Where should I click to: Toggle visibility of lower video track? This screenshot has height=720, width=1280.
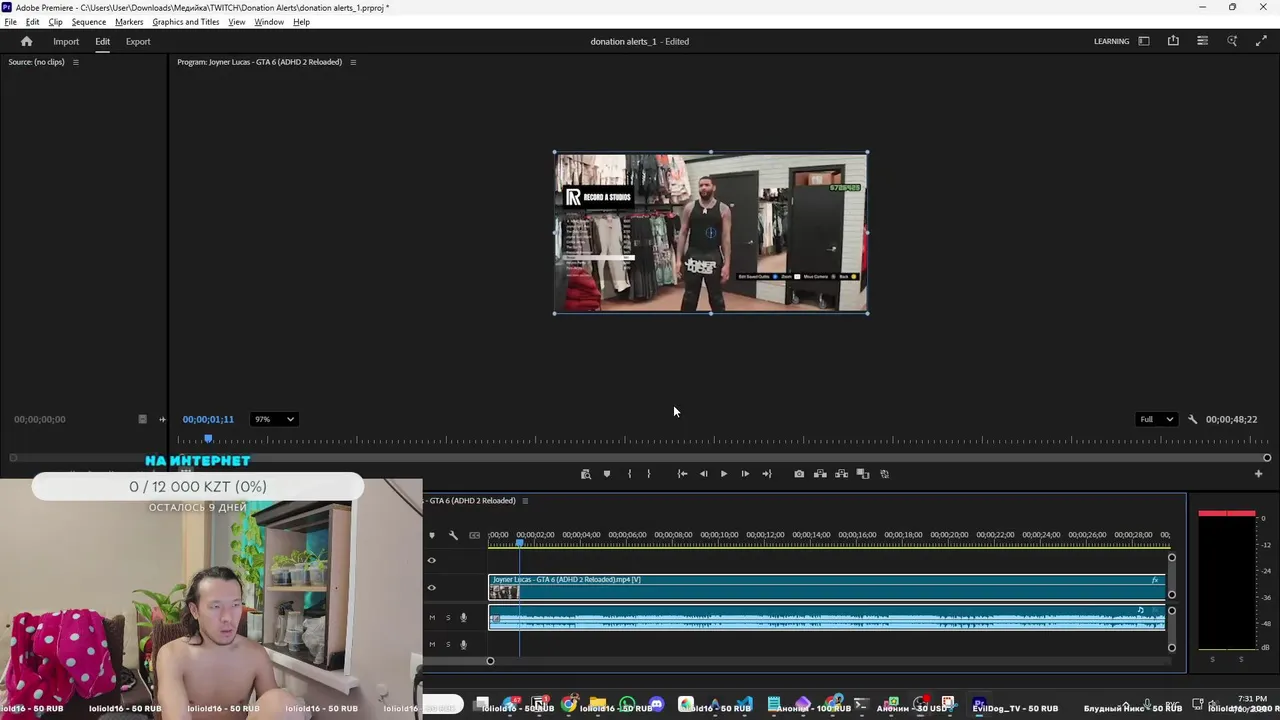(432, 588)
